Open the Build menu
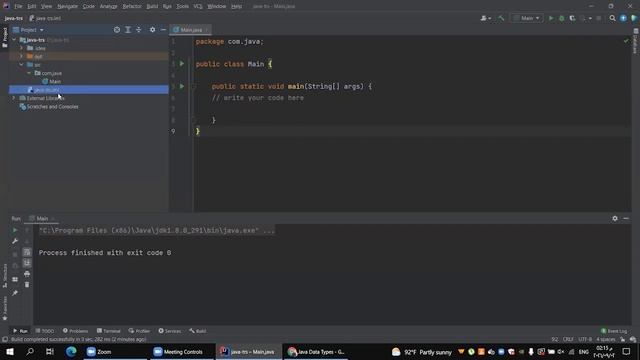This screenshot has height=360, width=640. [x=152, y=6]
